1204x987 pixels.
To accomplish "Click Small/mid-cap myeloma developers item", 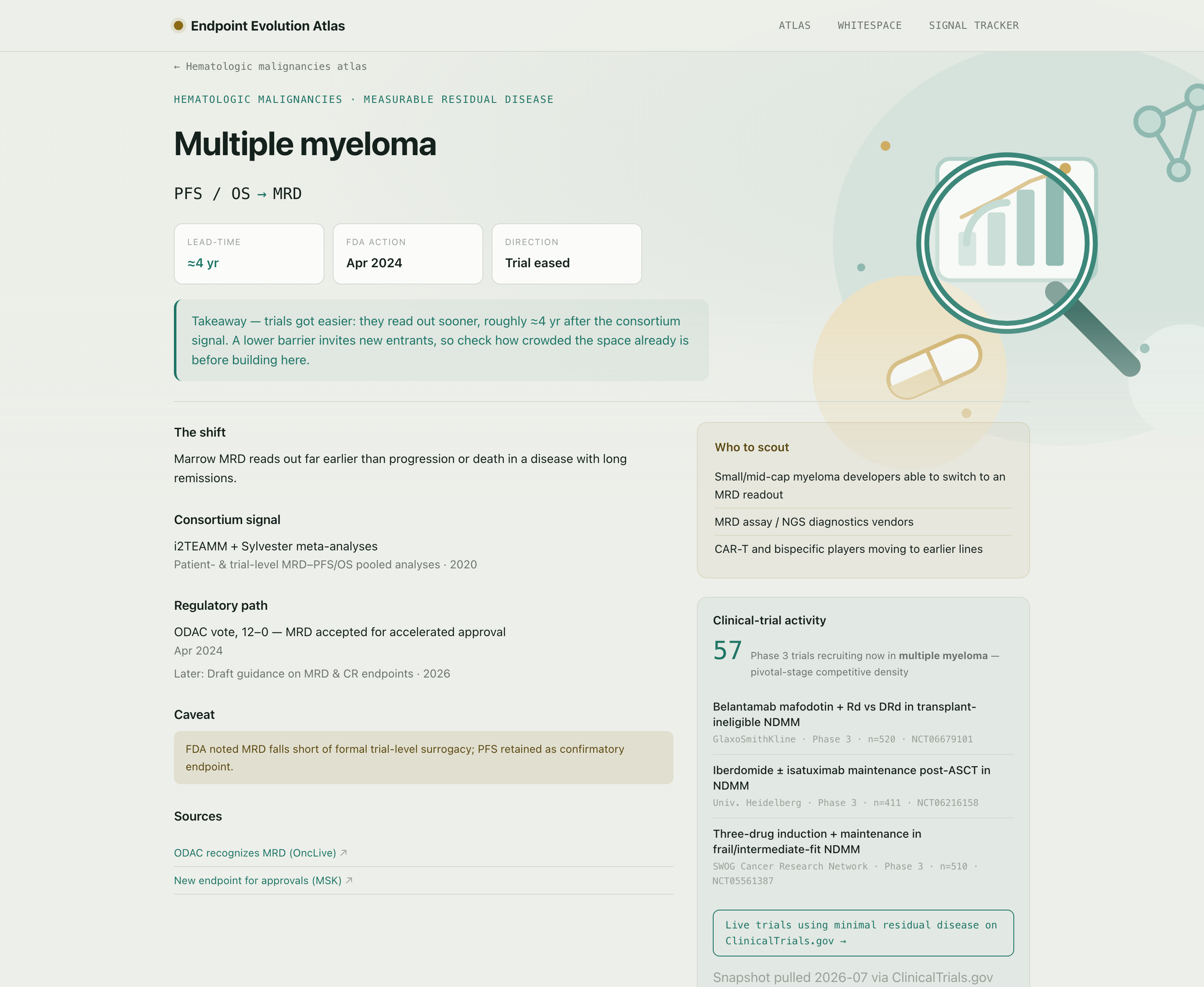I will click(x=860, y=486).
